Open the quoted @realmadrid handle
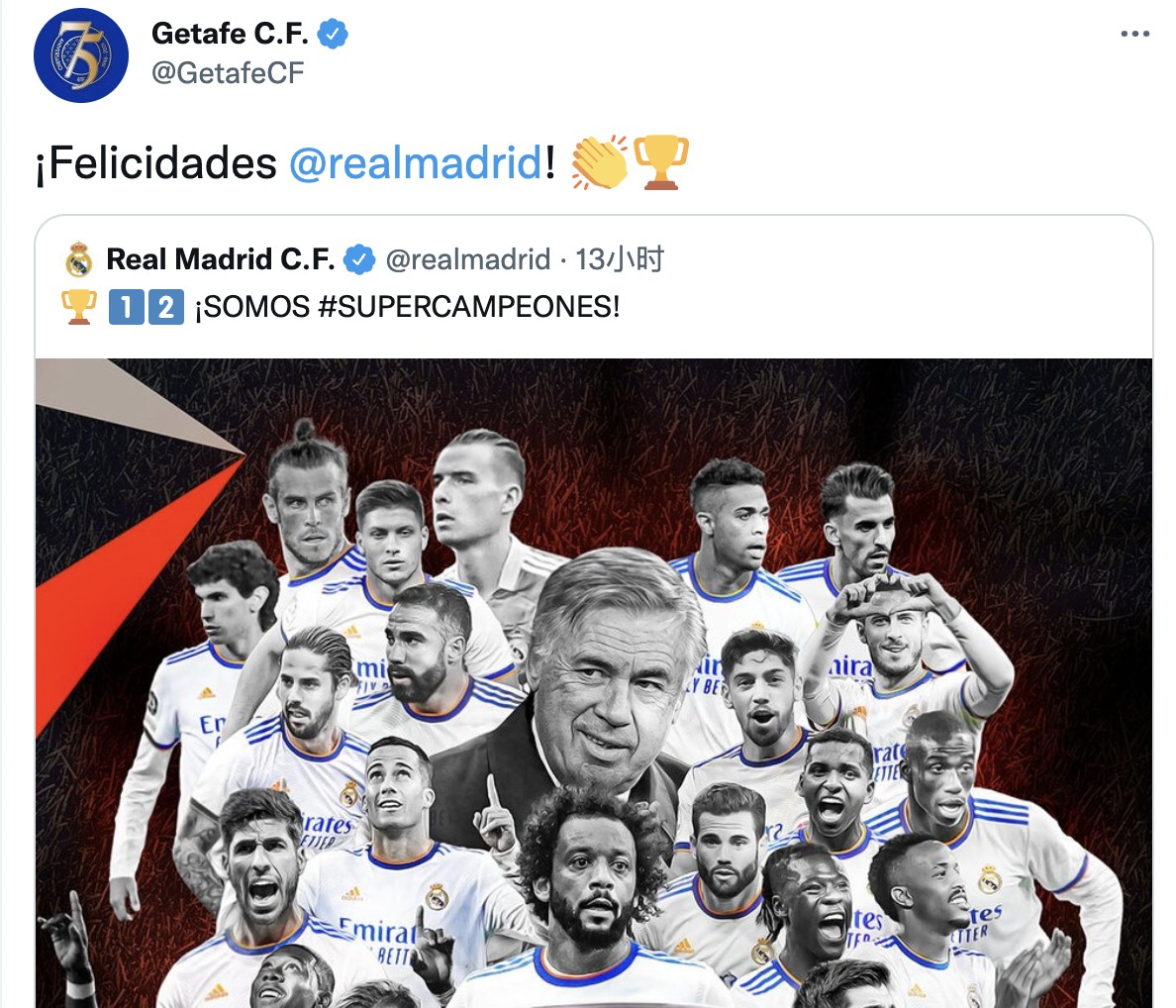This screenshot has width=1176, height=1008. click(468, 259)
